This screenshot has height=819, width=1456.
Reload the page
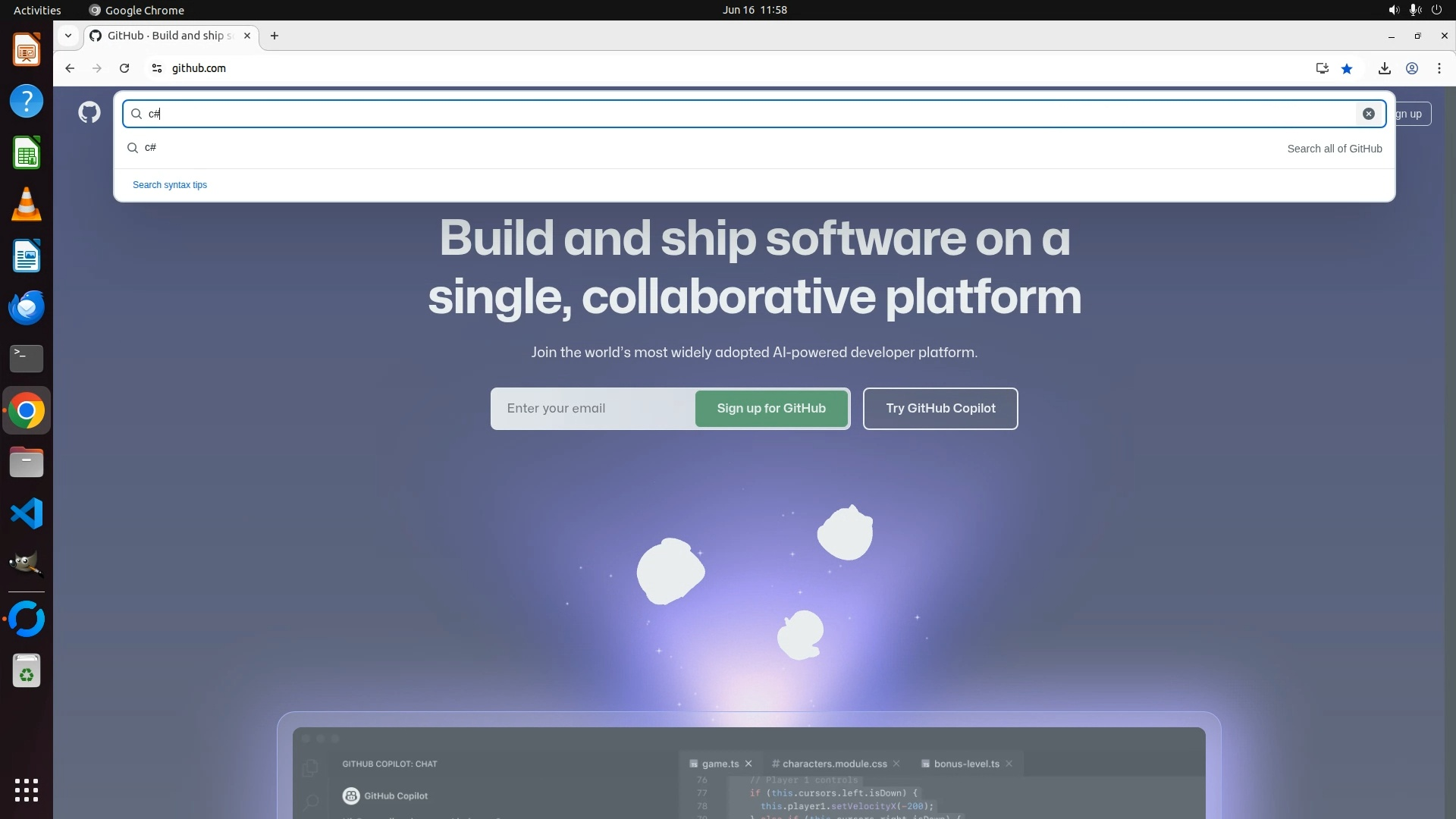click(124, 68)
